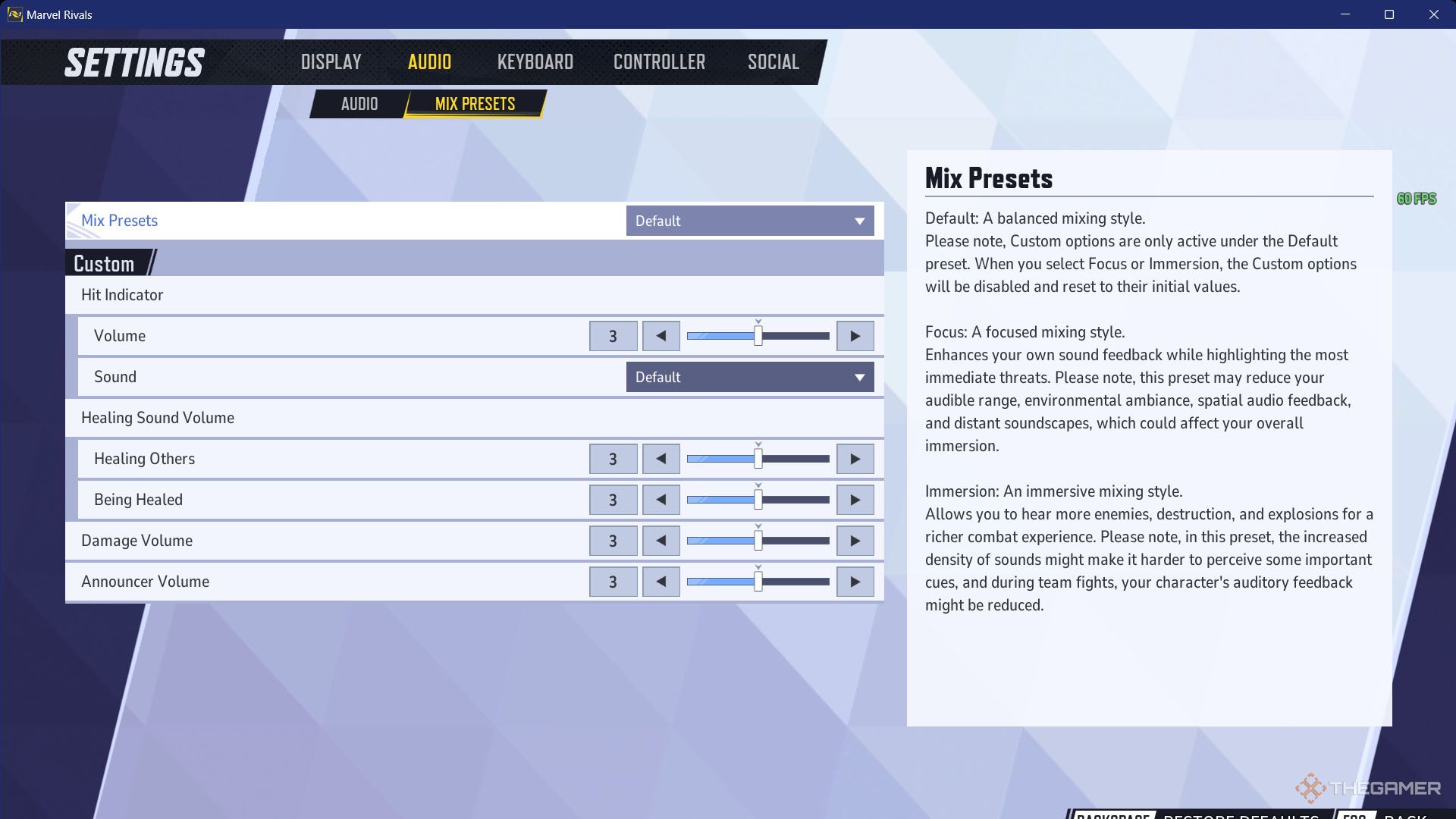This screenshot has height=819, width=1456.
Task: Click the right arrow icon for Announcer Volume
Action: click(x=854, y=581)
